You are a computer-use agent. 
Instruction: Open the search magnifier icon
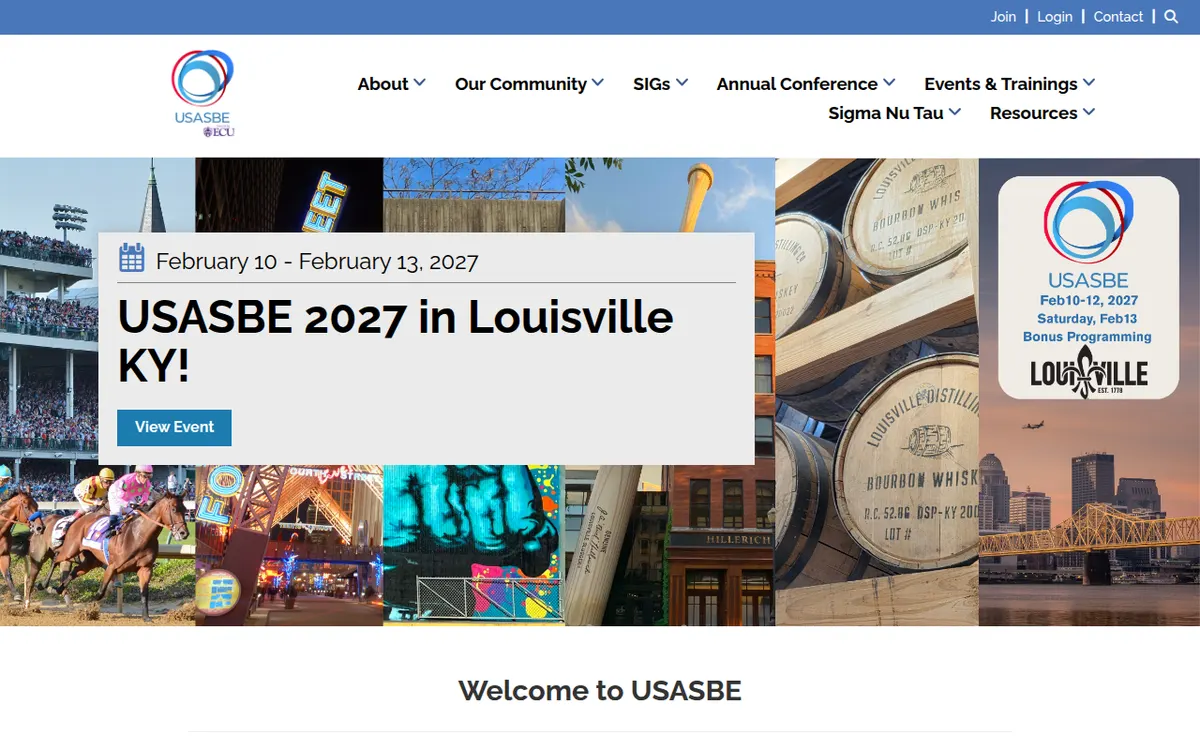1171,17
